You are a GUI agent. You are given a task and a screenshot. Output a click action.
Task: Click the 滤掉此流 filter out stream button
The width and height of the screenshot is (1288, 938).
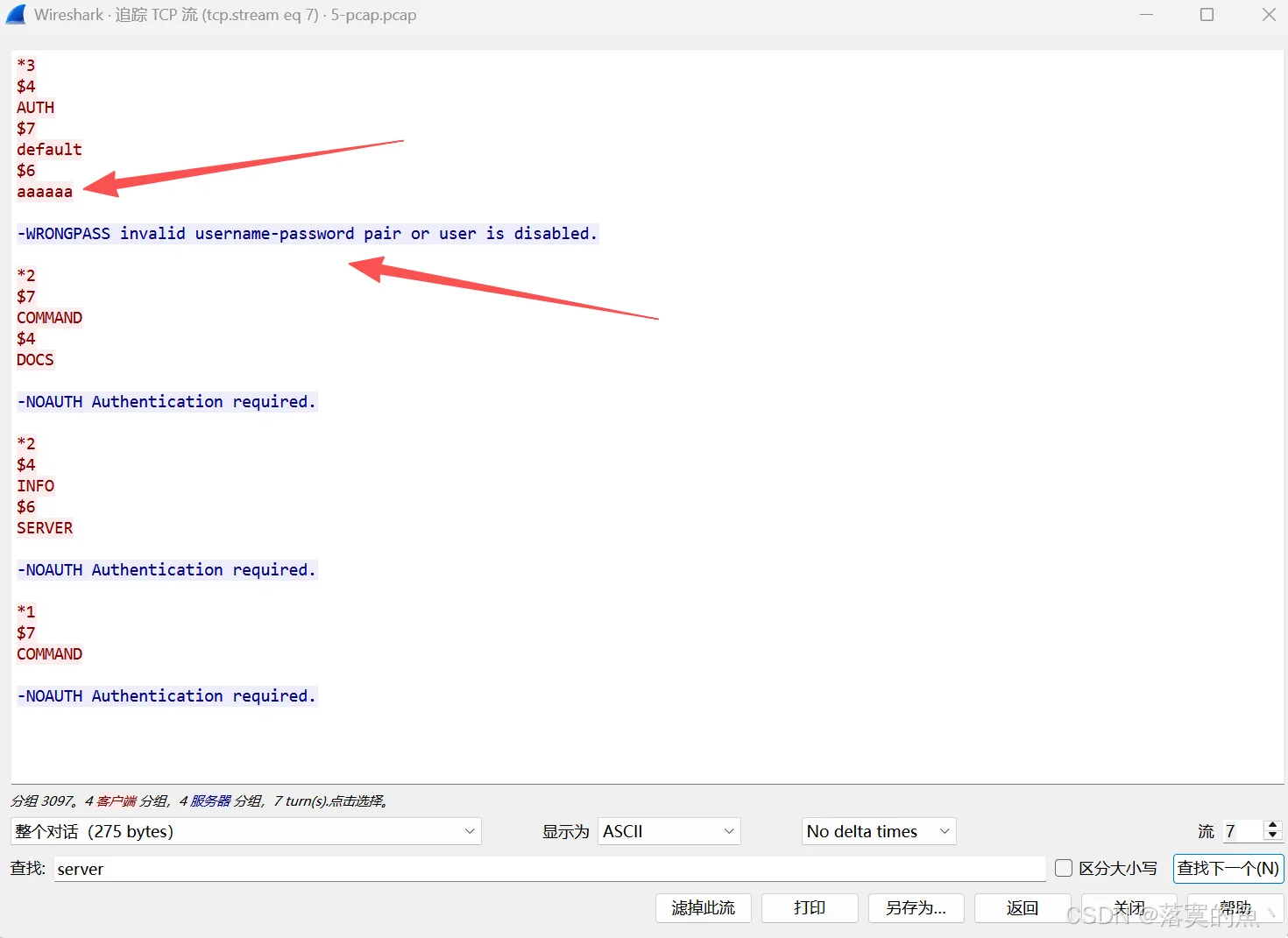click(704, 908)
